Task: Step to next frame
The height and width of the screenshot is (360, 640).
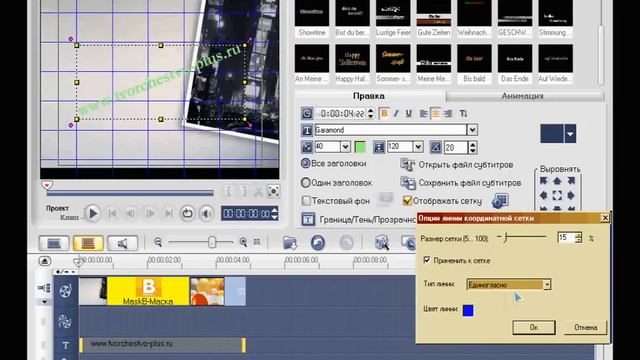Action: click(150, 213)
